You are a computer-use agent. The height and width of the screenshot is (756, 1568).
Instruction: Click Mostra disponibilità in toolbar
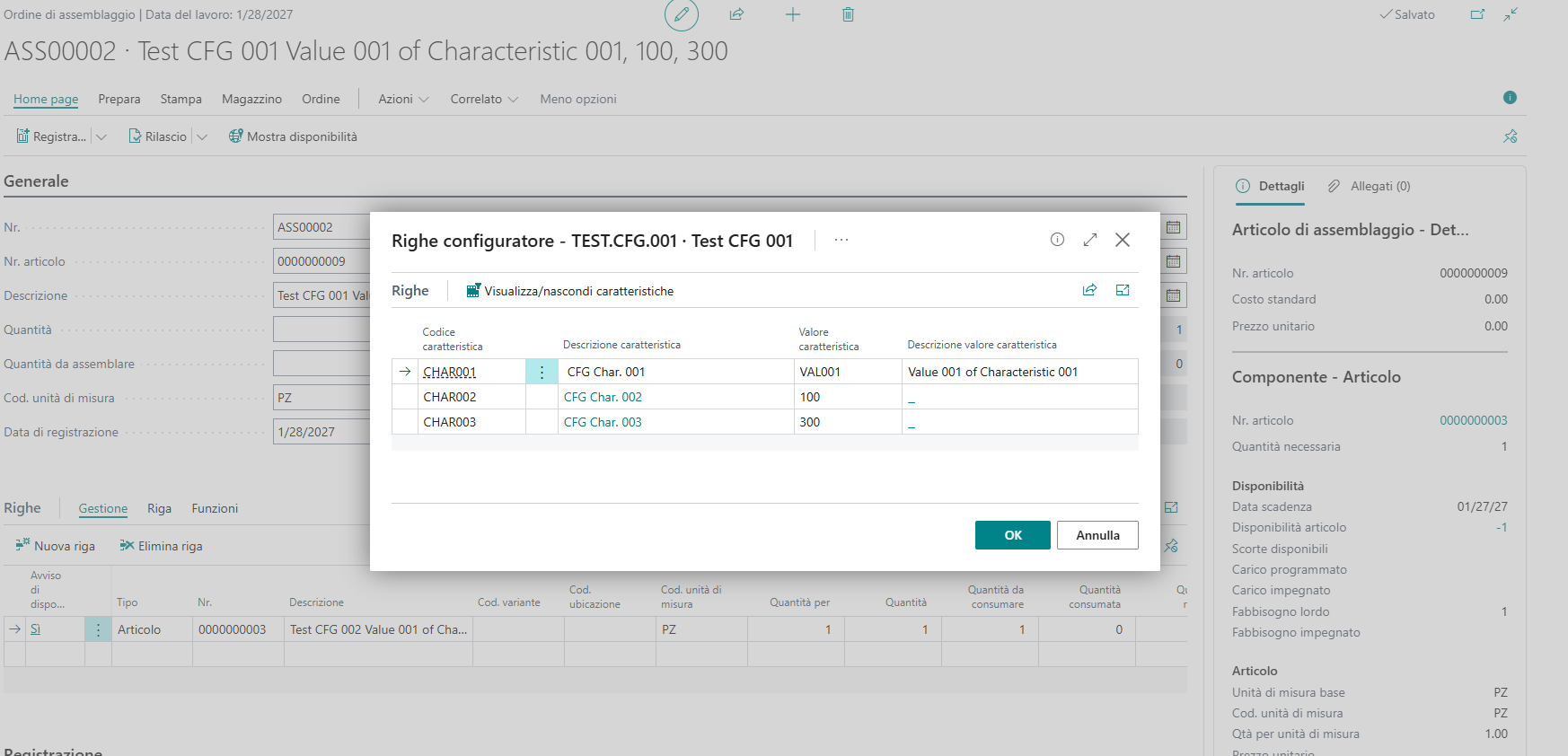coord(293,136)
